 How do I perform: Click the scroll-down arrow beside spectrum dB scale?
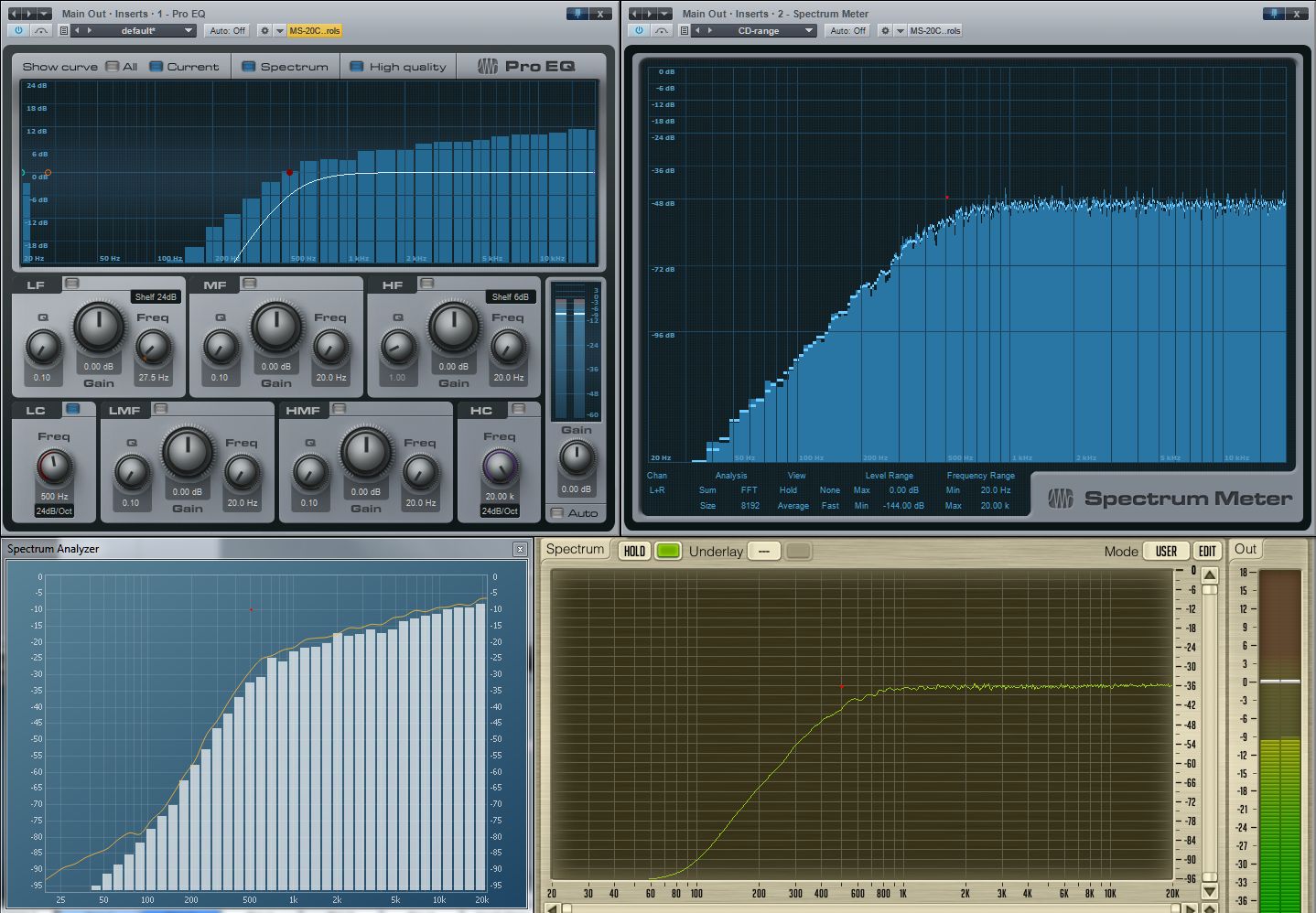[1210, 891]
